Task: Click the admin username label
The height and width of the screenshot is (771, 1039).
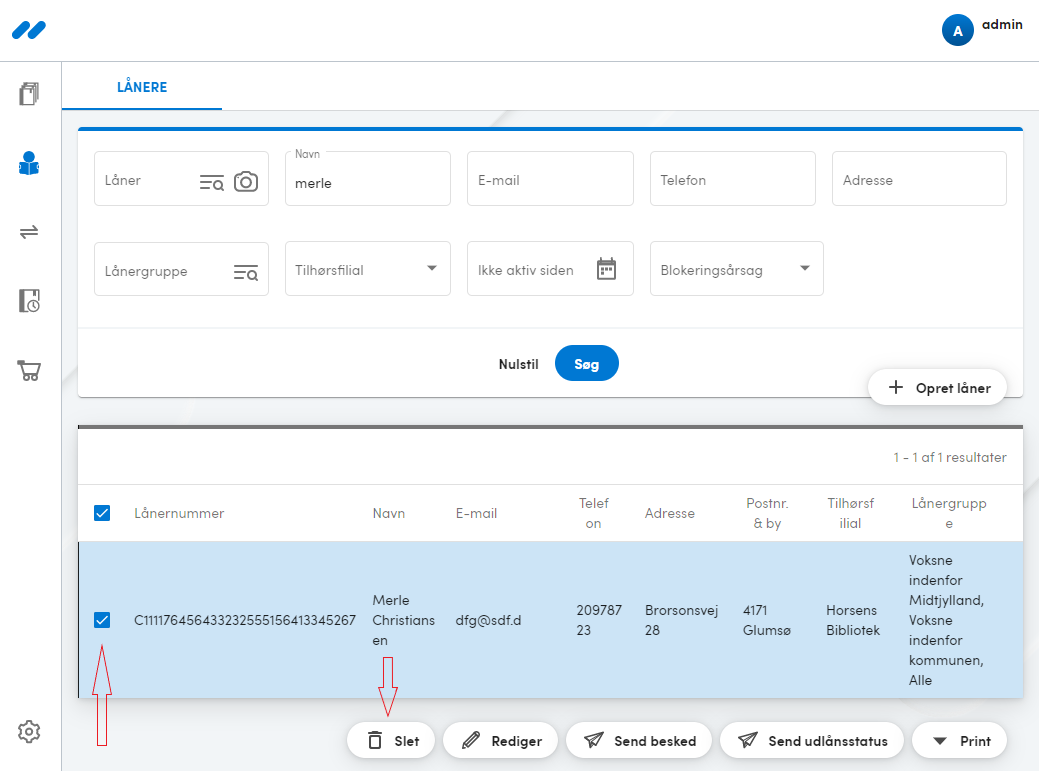Action: pyautogui.click(x=1002, y=25)
